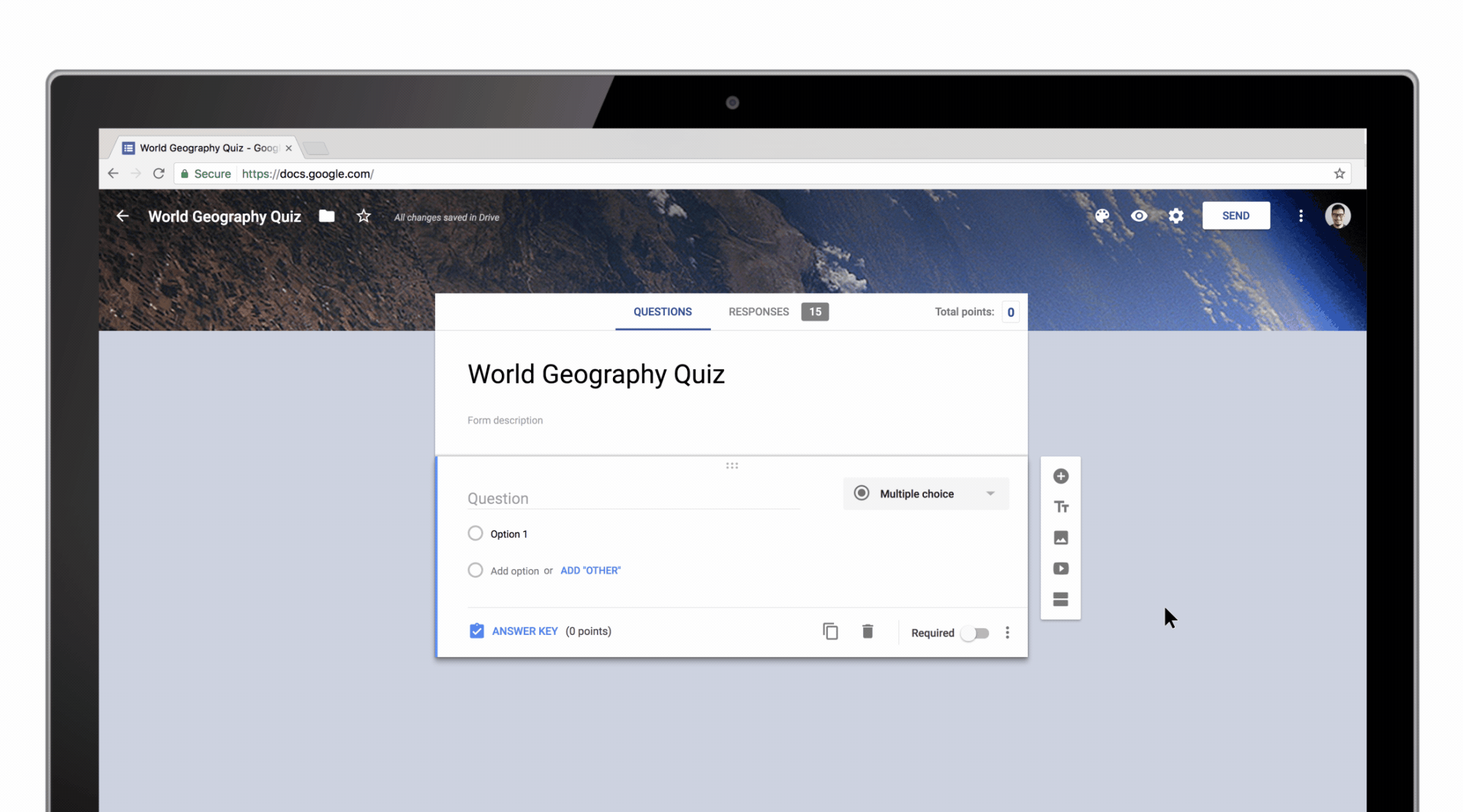Click the SEND button
This screenshot has width=1463, height=812.
[x=1236, y=215]
